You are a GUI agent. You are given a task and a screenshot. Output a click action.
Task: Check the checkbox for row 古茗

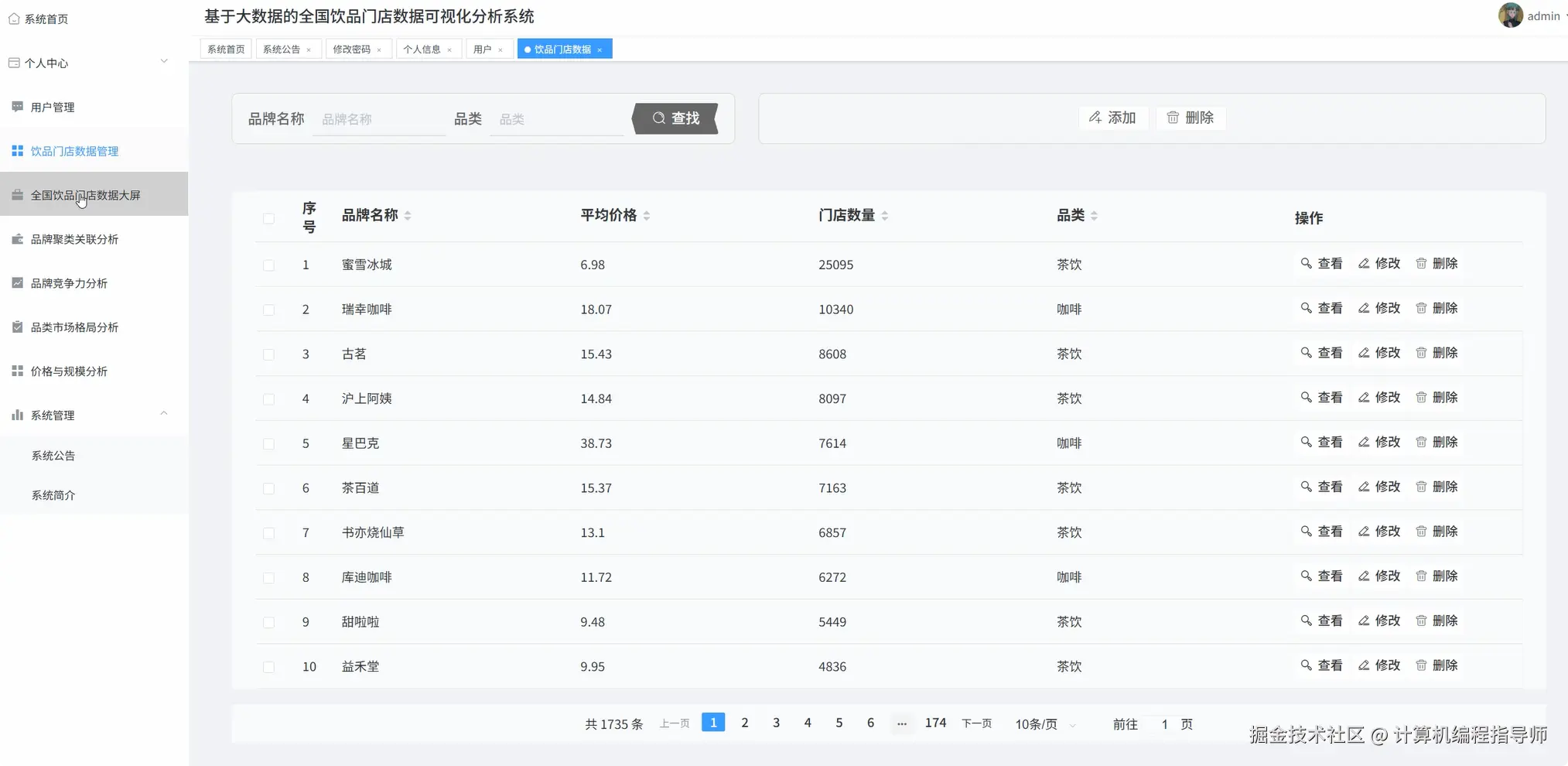pos(268,354)
